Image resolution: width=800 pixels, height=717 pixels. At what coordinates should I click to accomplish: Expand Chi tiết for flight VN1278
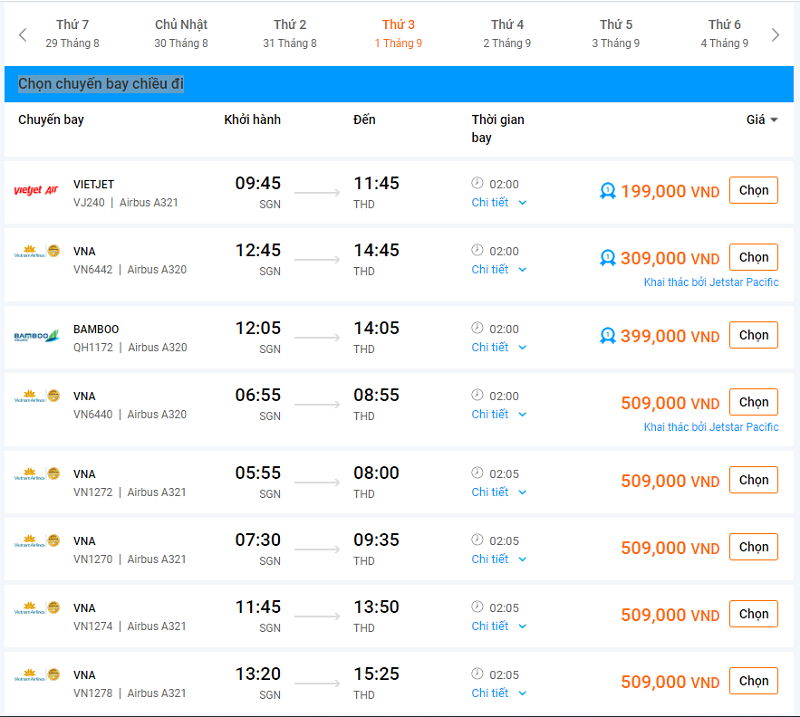click(498, 693)
